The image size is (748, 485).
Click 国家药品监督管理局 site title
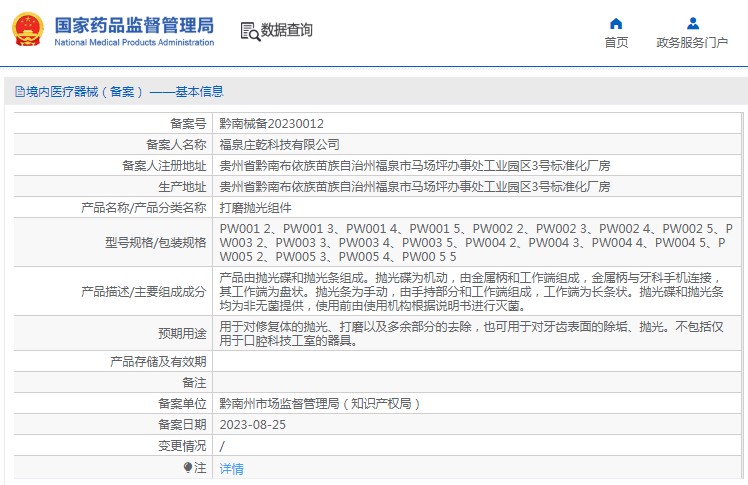pyautogui.click(x=135, y=25)
